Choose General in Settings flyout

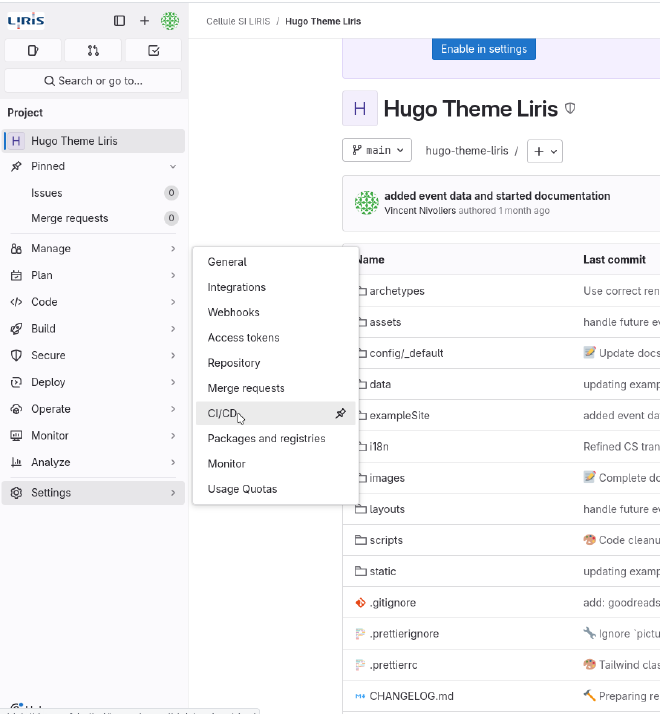click(276, 262)
